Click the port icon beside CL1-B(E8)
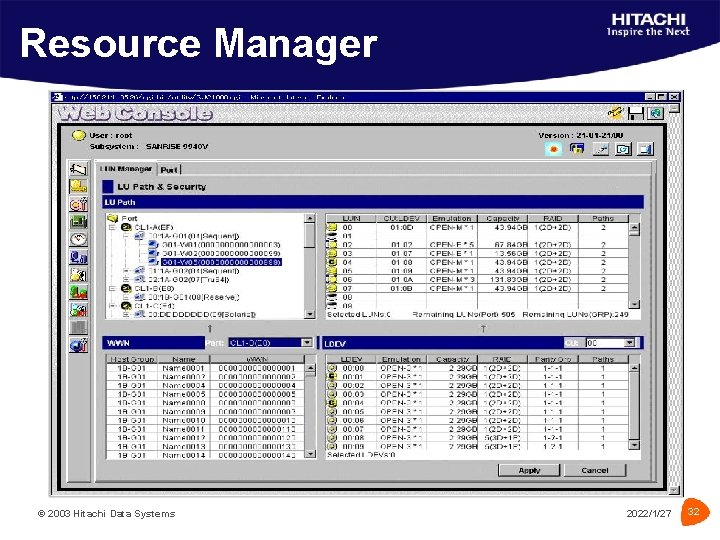This screenshot has width=720, height=540. pos(126,288)
